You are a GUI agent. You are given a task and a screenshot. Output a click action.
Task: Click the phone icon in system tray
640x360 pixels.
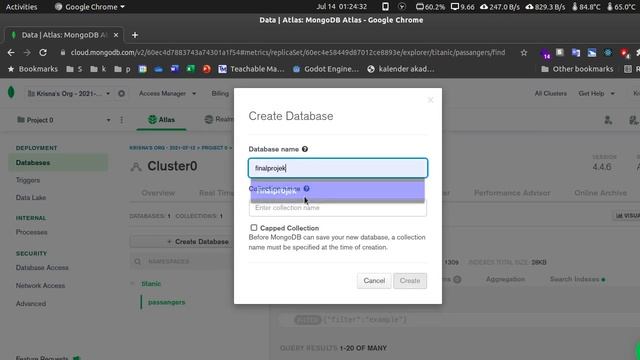tap(385, 7)
